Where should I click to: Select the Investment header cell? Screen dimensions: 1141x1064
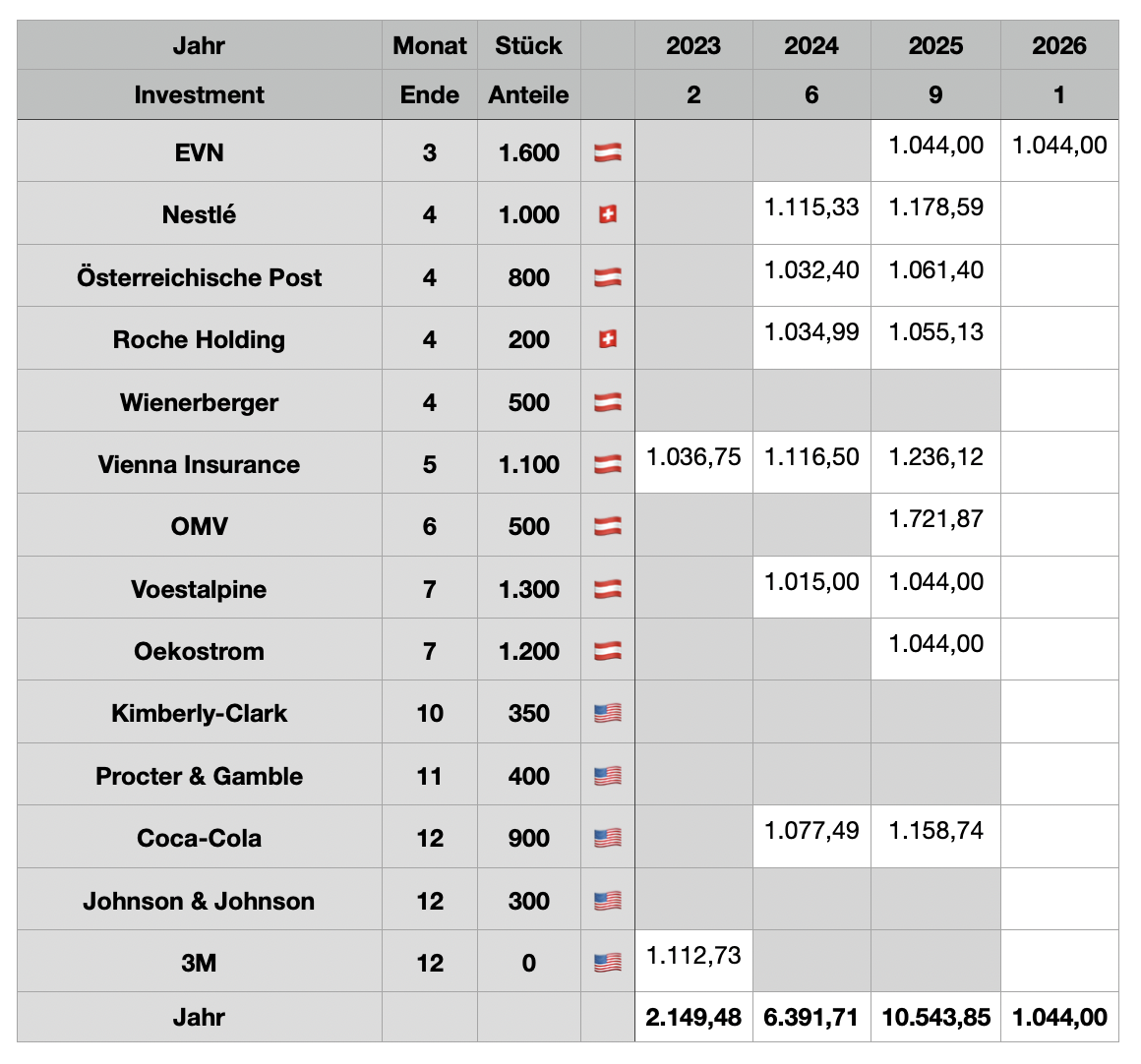(199, 94)
